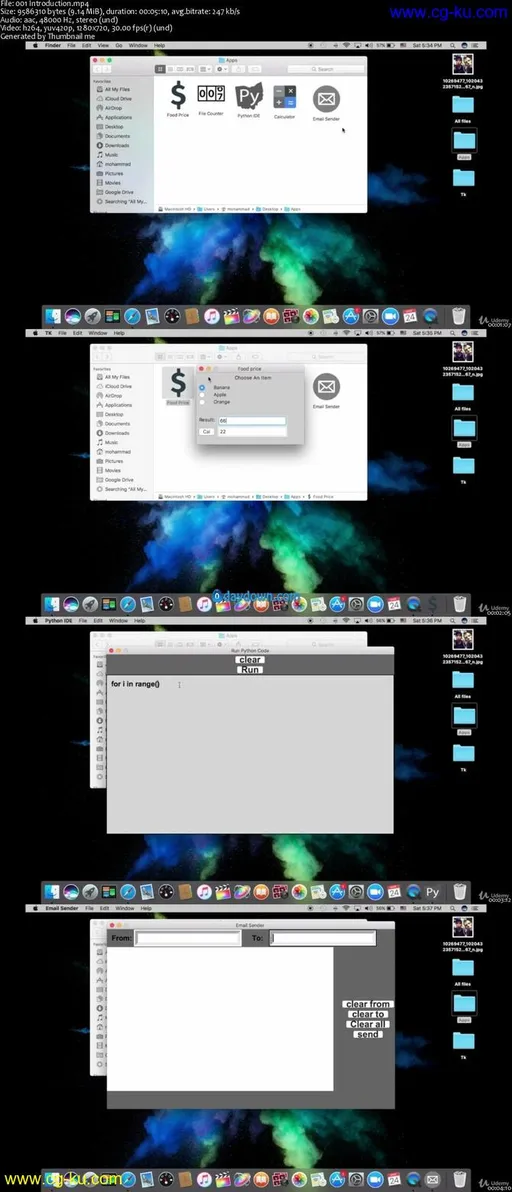Click the From field in Email Sender
Image resolution: width=512 pixels, height=1192 pixels.
point(188,938)
